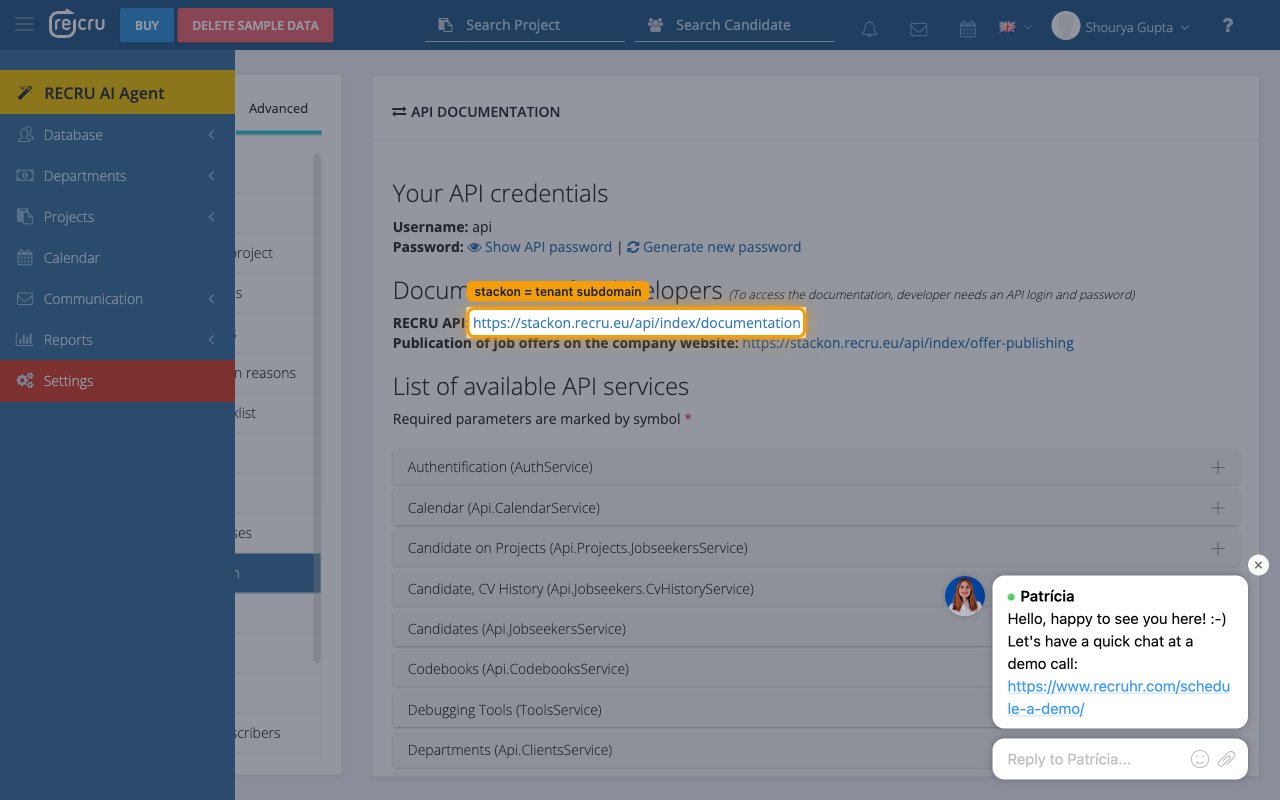Click Generate new password link
Screen dimensions: 1280x800
point(722,247)
